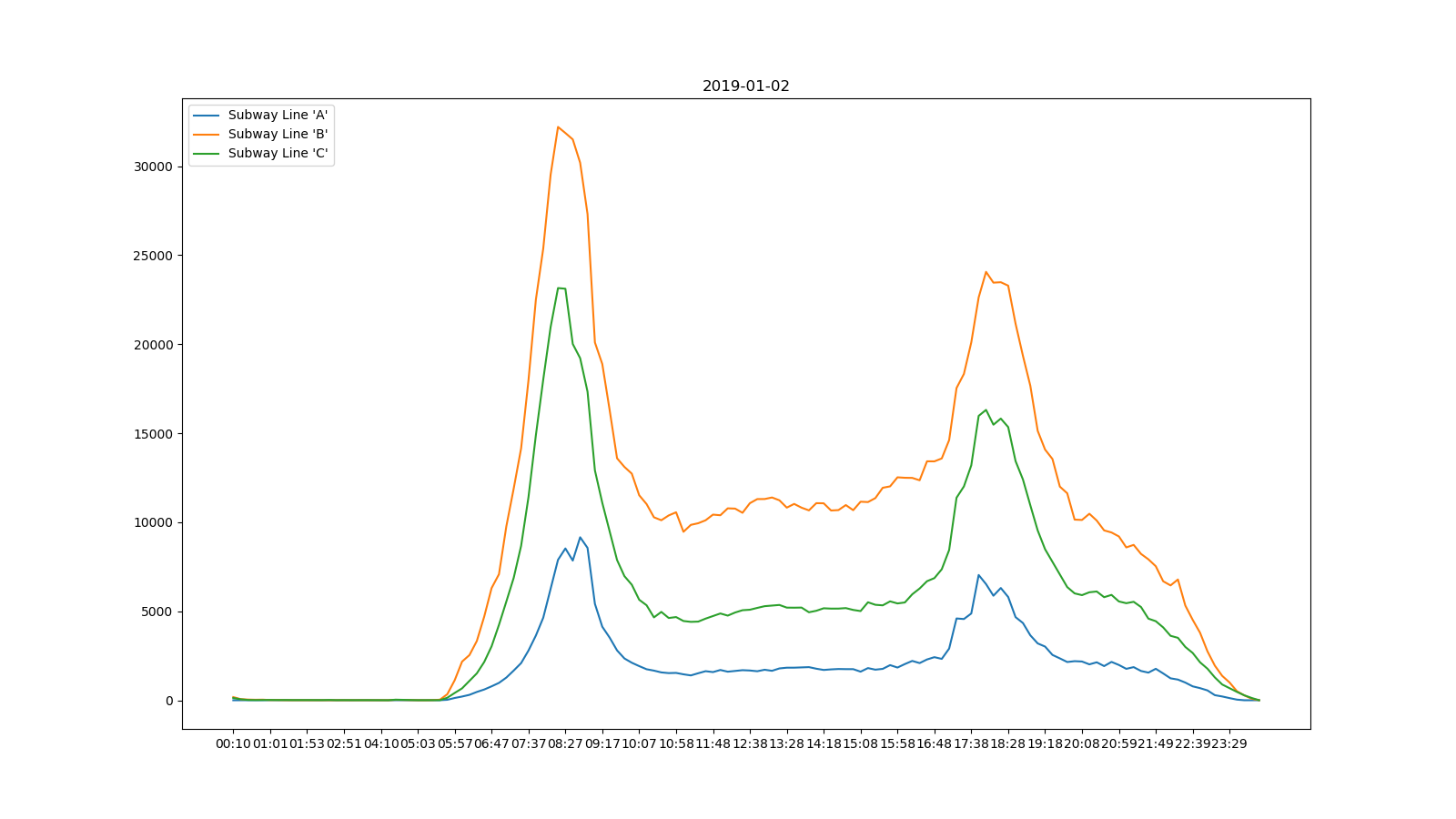This screenshot has height=819, width=1456.
Task: Click x-axis label 01:53
Action: click(x=307, y=743)
